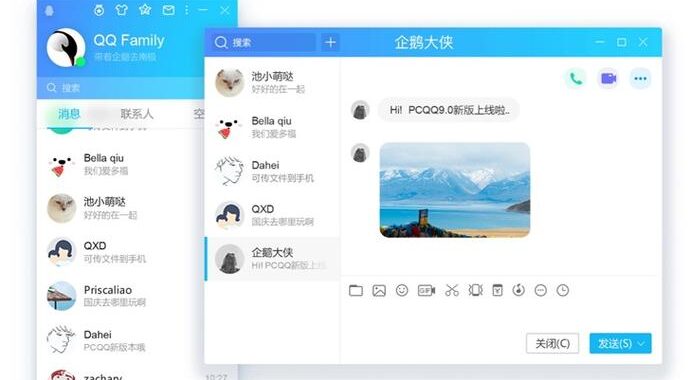Click the send picture icon
This screenshot has width=690, height=380.
pyautogui.click(x=379, y=290)
